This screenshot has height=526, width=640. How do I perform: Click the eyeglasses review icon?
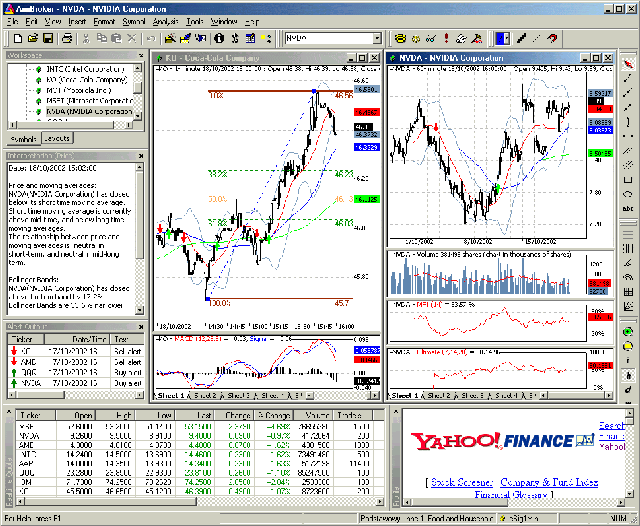click(x=431, y=38)
